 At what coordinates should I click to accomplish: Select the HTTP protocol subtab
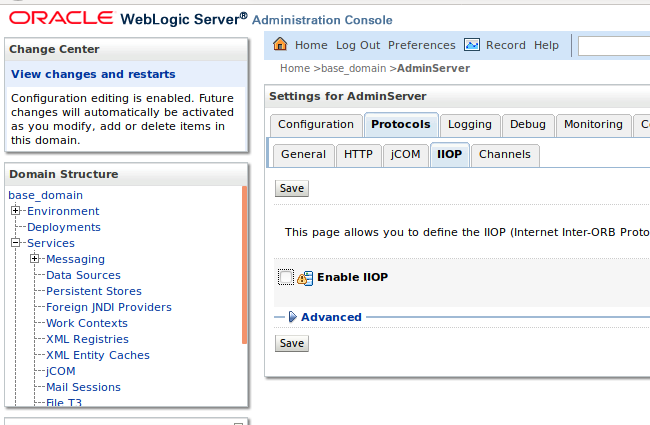pyautogui.click(x=358, y=154)
